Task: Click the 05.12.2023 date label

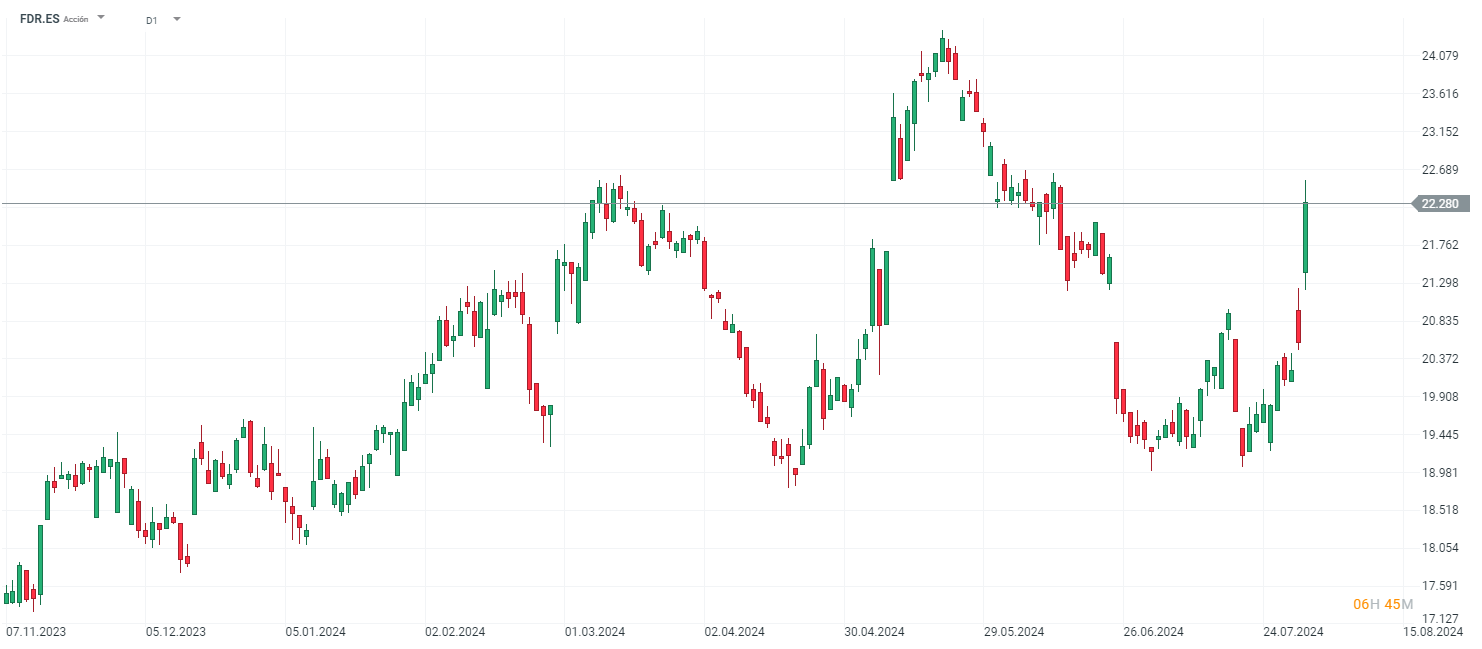Action: 176,632
